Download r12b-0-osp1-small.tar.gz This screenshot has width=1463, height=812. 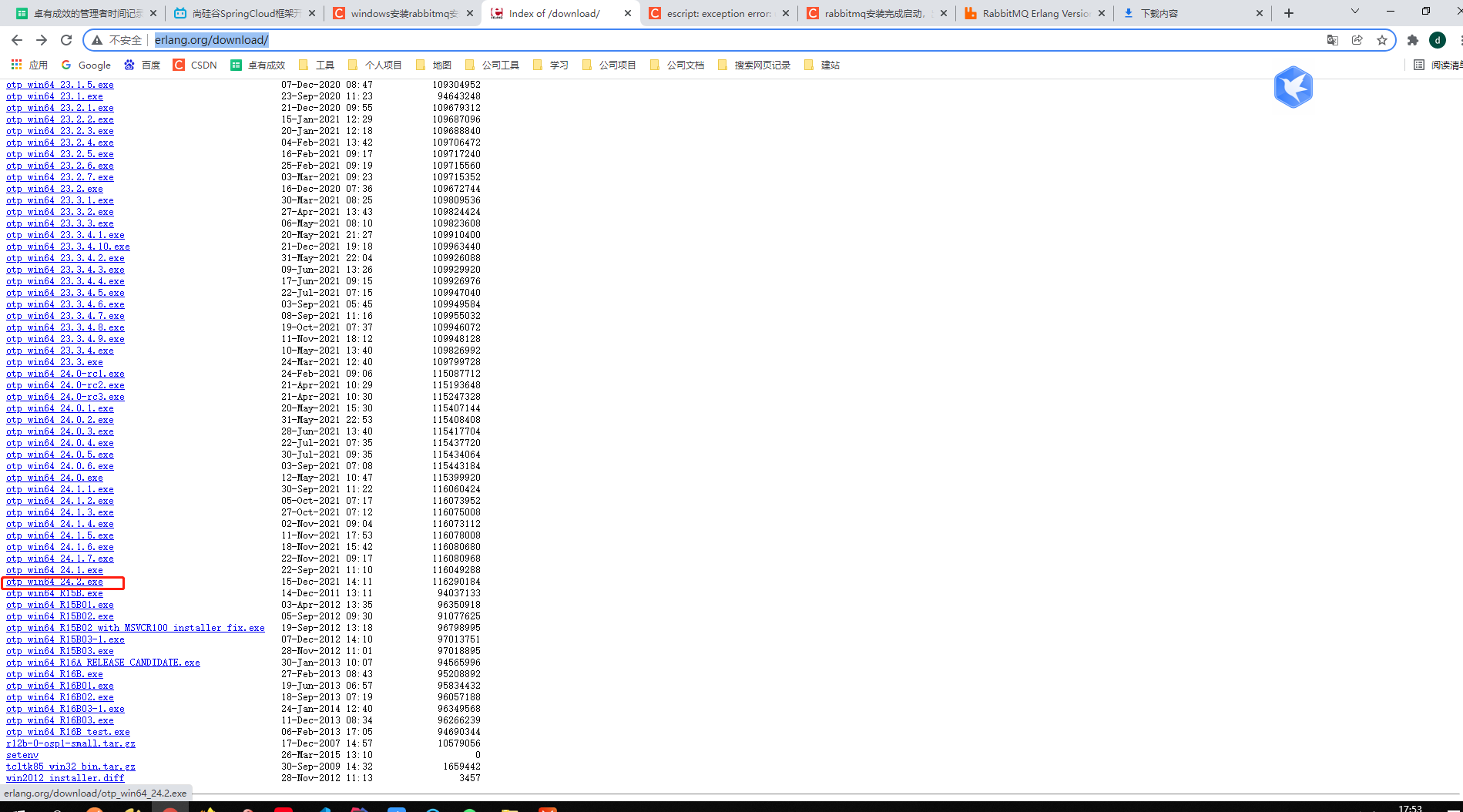[x=71, y=744]
